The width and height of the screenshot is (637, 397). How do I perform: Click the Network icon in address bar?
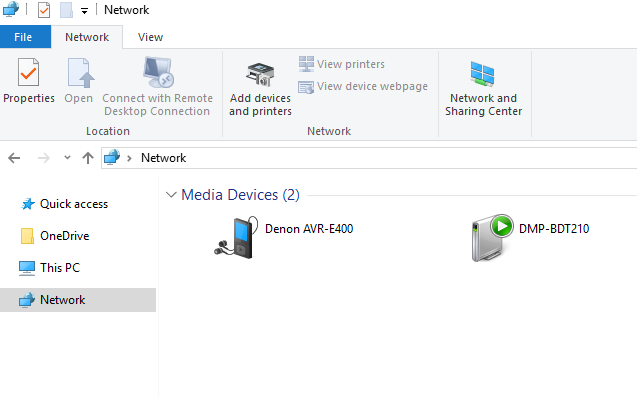pyautogui.click(x=112, y=157)
